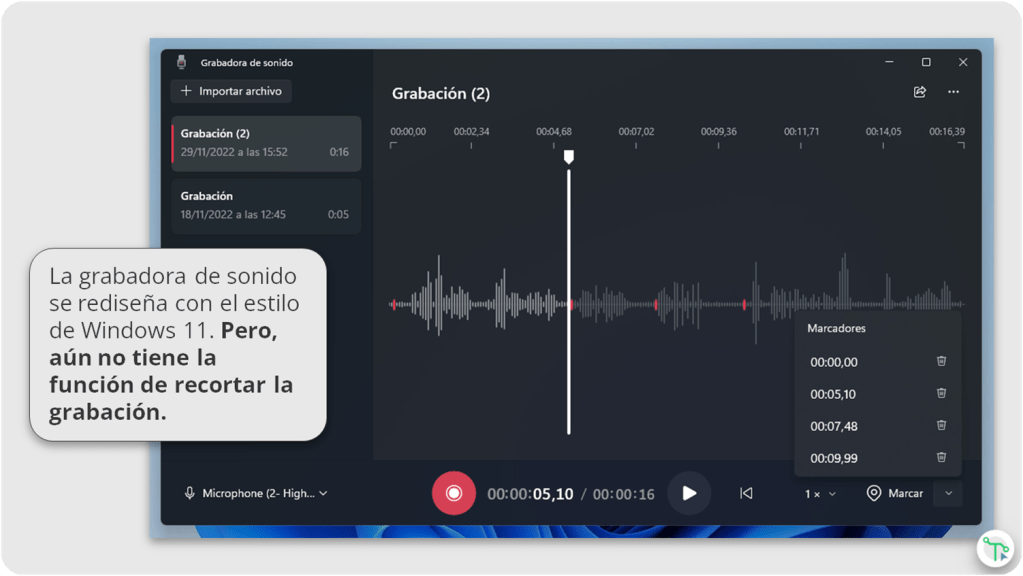Delete the 00:00,00 marker
The width and height of the screenshot is (1023, 576).
pos(941,362)
